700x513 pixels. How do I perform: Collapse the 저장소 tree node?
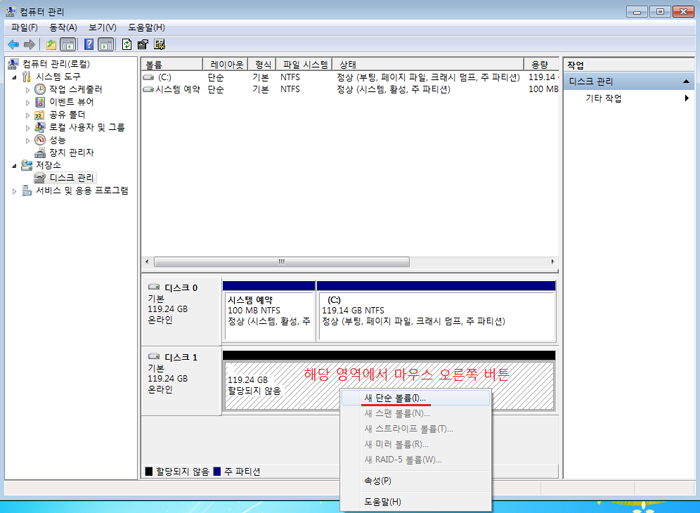(14, 166)
